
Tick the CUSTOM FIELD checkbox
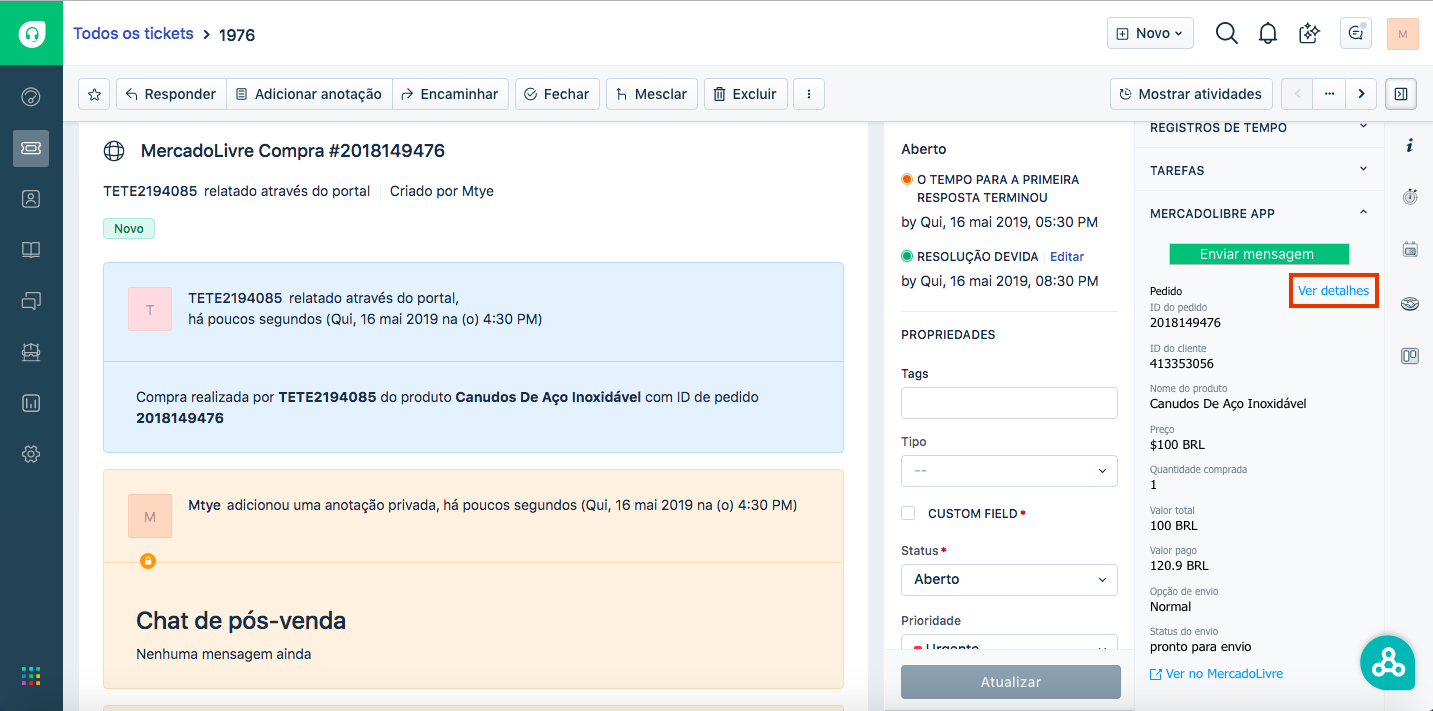click(x=908, y=513)
